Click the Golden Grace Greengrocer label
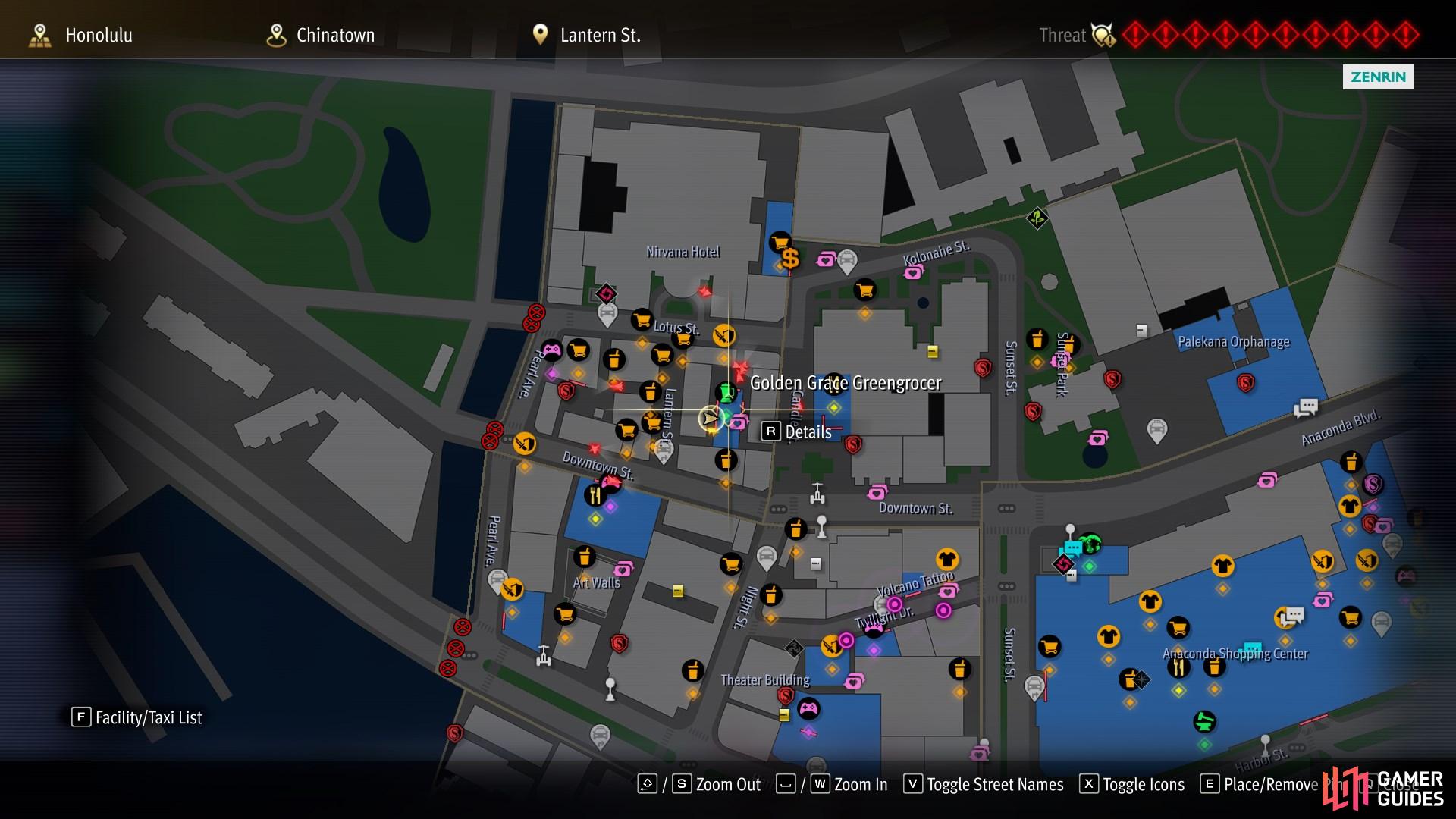The height and width of the screenshot is (819, 1456). pos(846,383)
